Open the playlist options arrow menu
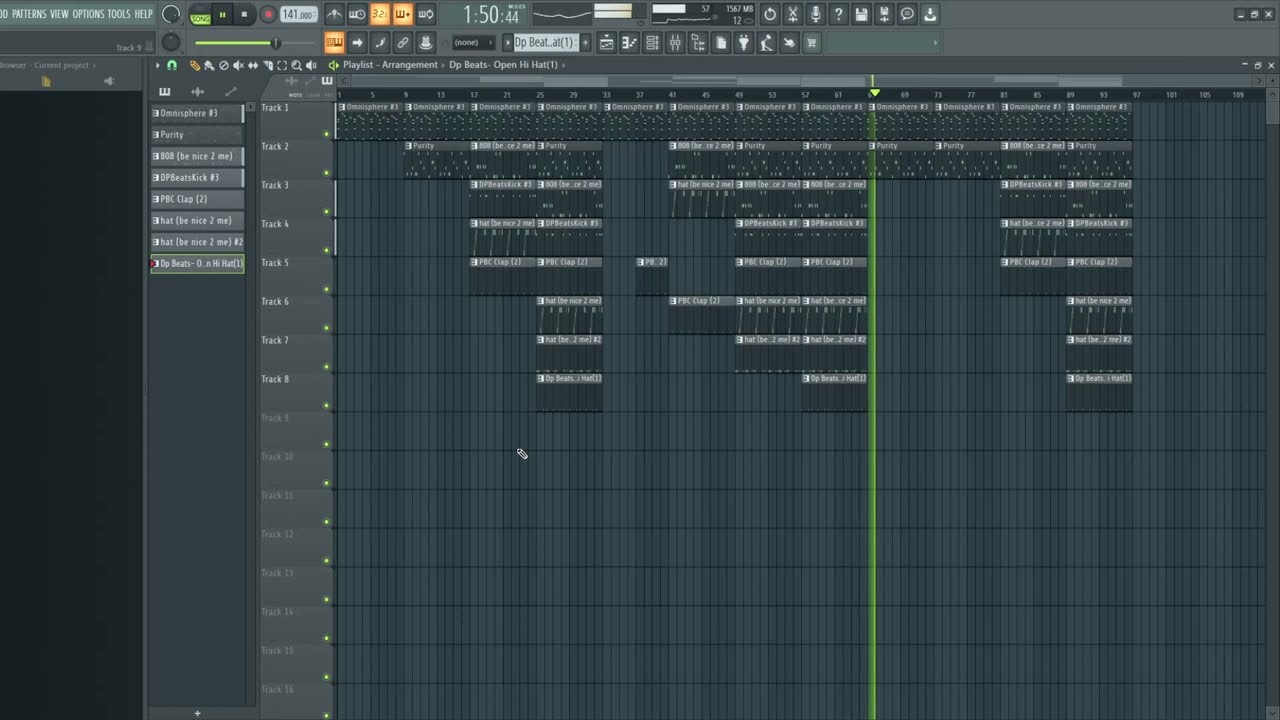The width and height of the screenshot is (1280, 720). coord(157,65)
